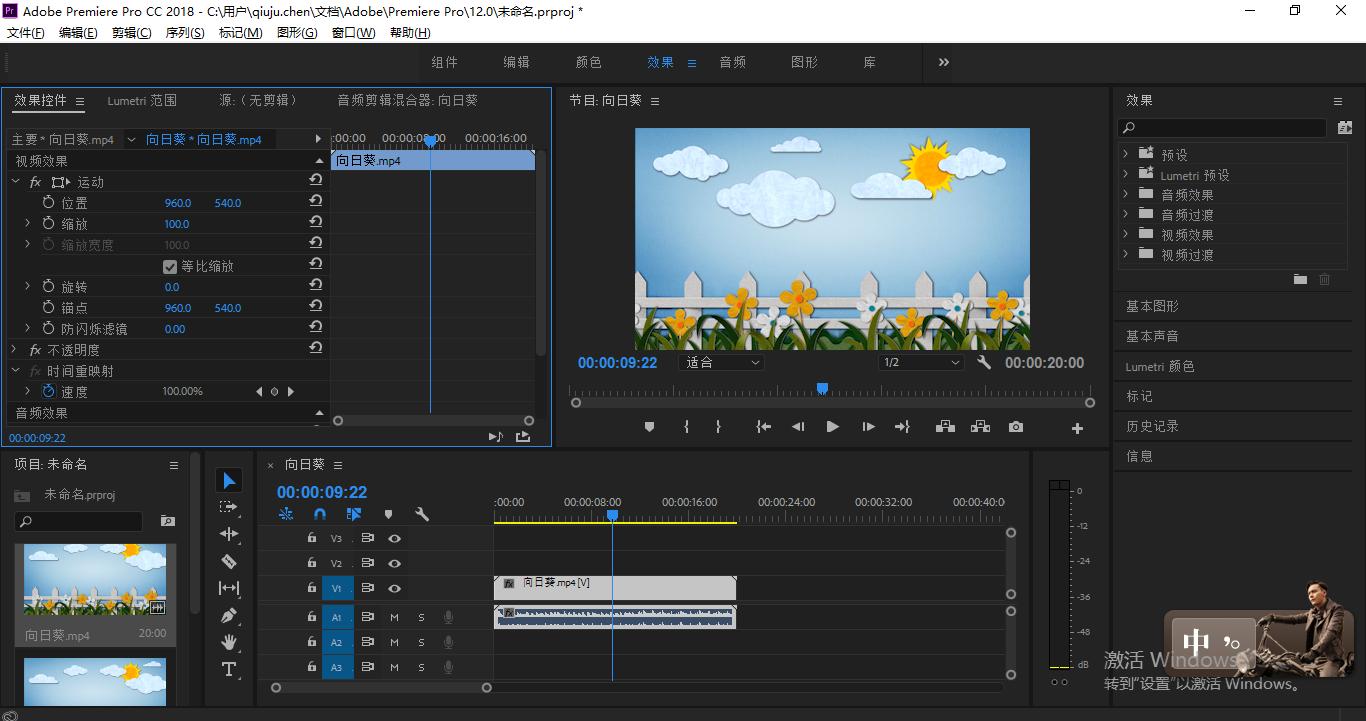The height and width of the screenshot is (721, 1366).
Task: Uncheck the 等比缩放 uniform scale checkbox
Action: click(170, 267)
